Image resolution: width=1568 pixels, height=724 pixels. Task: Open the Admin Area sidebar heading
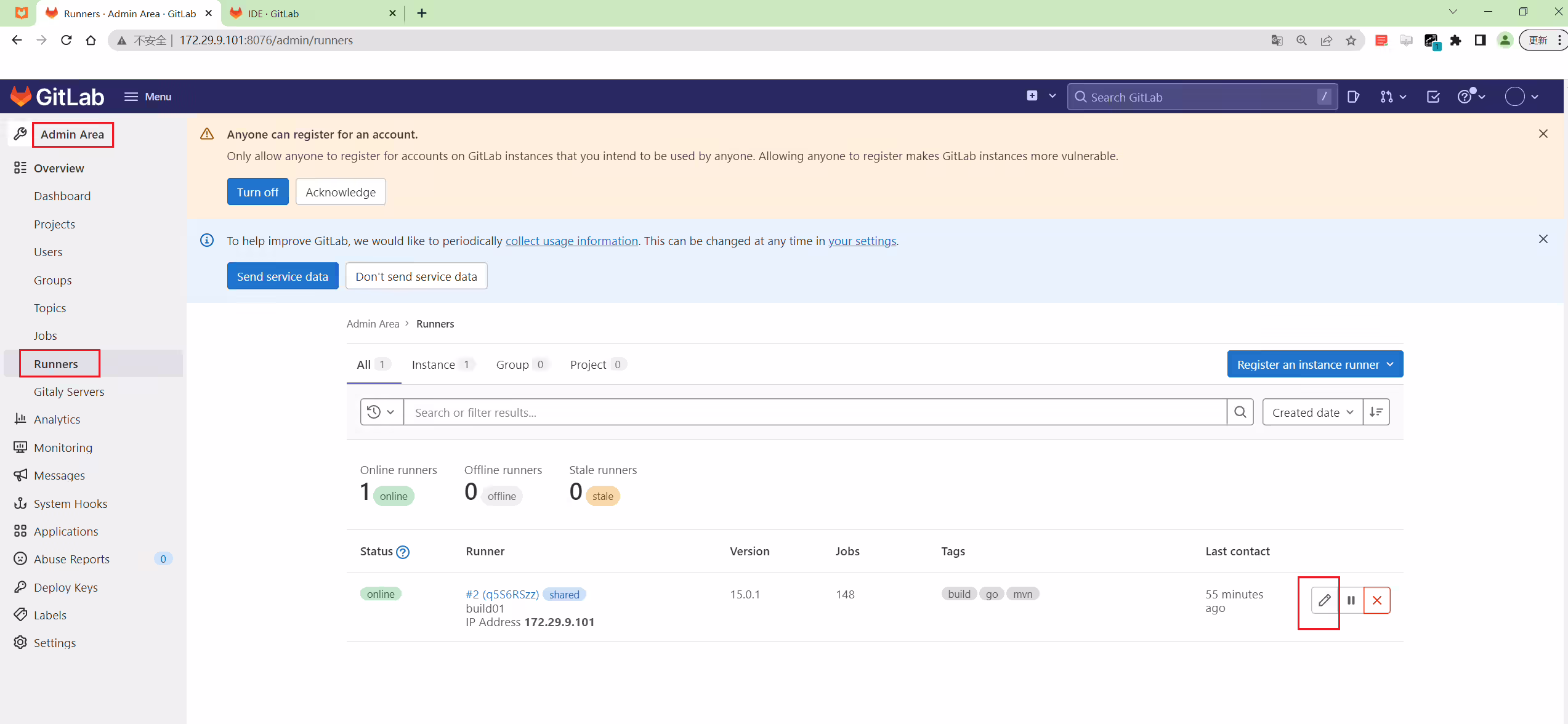click(73, 134)
